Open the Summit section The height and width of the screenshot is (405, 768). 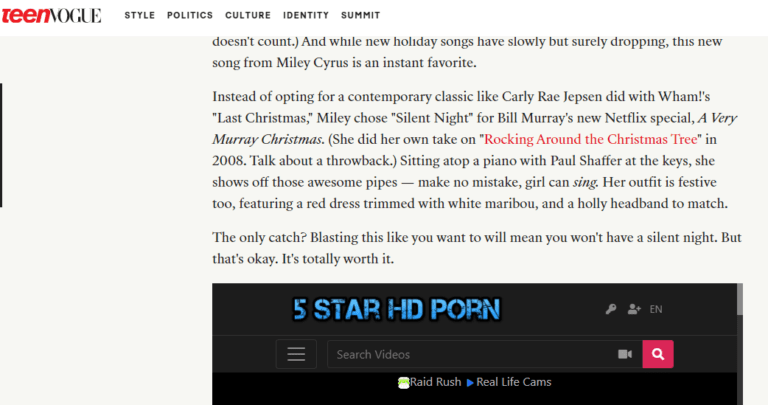pos(360,15)
